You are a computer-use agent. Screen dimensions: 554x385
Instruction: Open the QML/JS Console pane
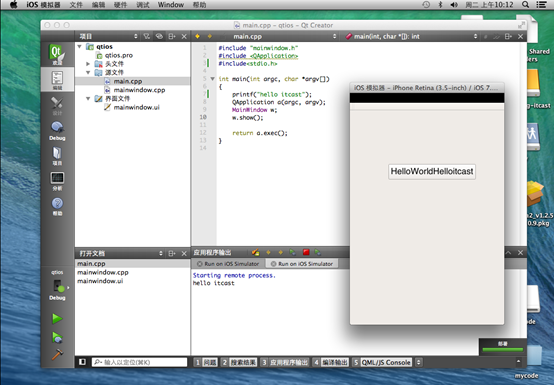pos(382,362)
